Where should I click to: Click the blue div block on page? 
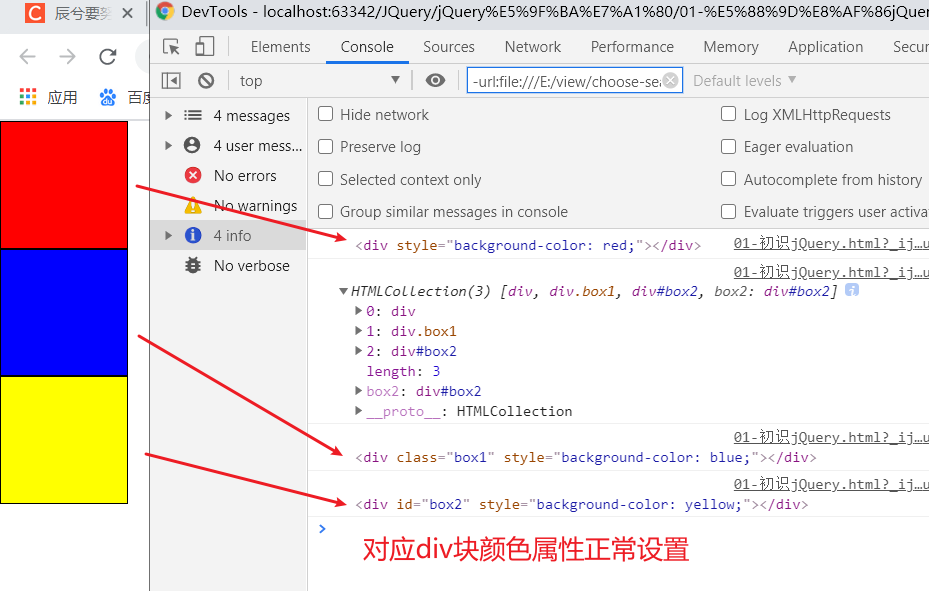point(64,313)
